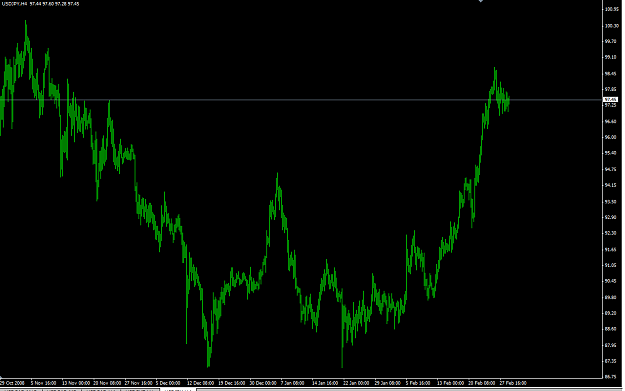
Task: Select the 22 Jan 00:00 time label
Action: (x=356, y=383)
